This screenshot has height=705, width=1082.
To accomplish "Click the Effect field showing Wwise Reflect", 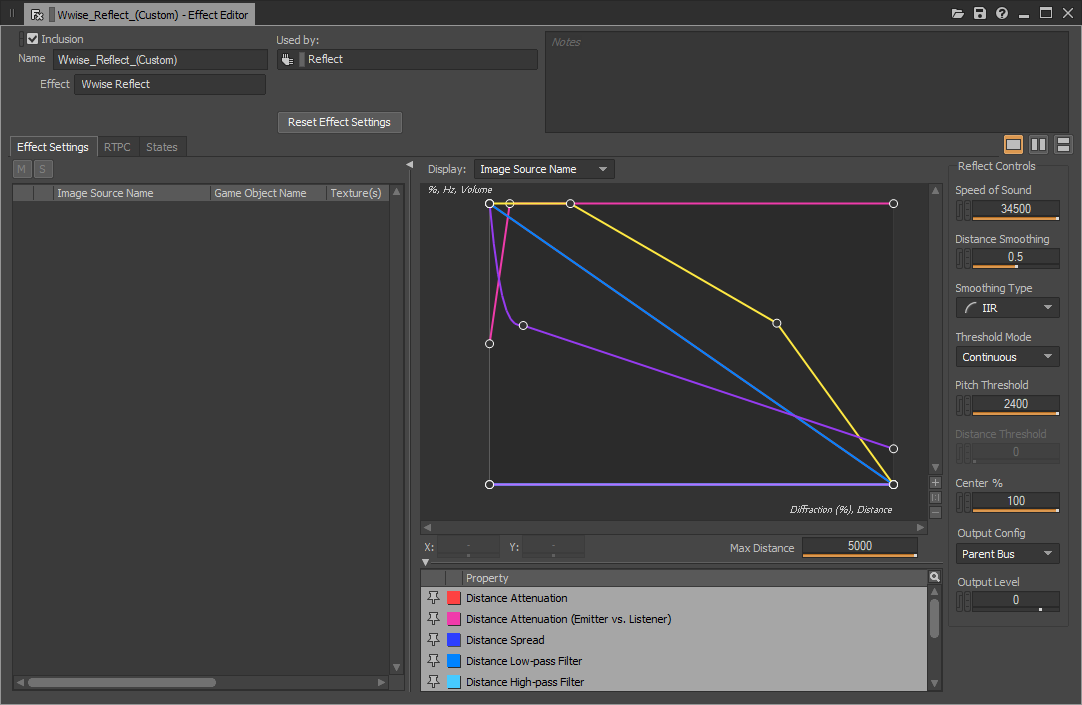I will (170, 84).
